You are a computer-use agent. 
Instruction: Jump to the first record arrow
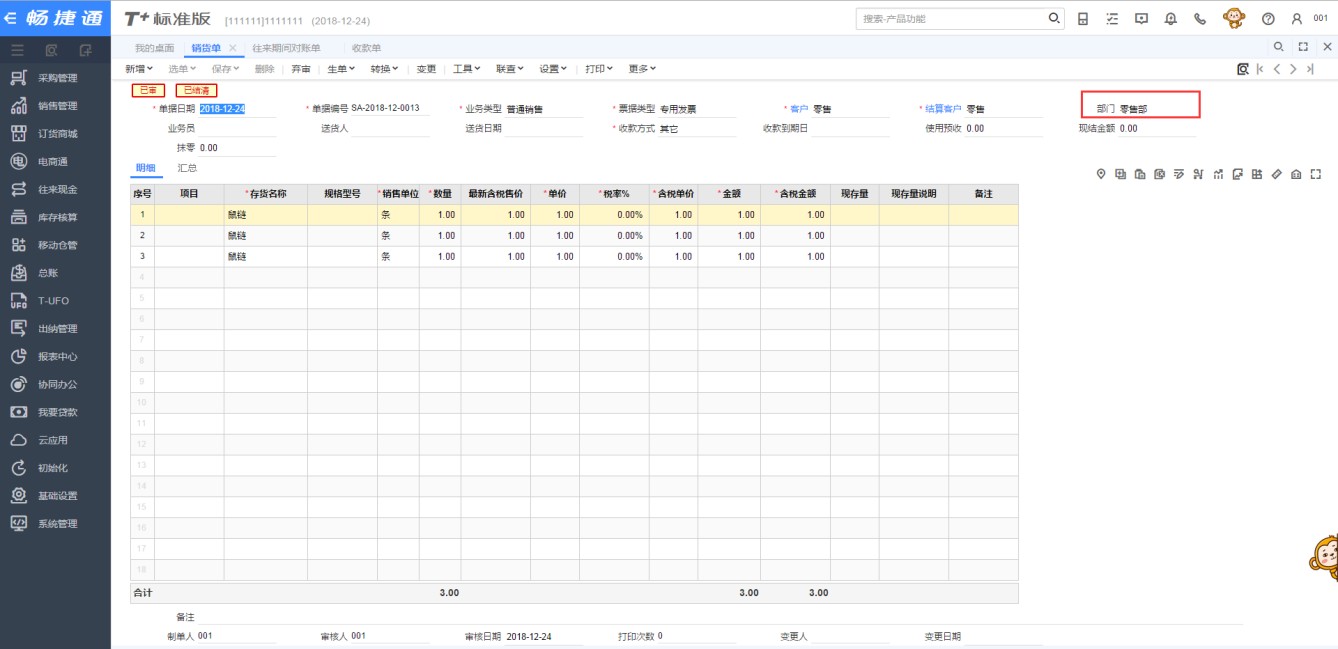tap(1260, 69)
